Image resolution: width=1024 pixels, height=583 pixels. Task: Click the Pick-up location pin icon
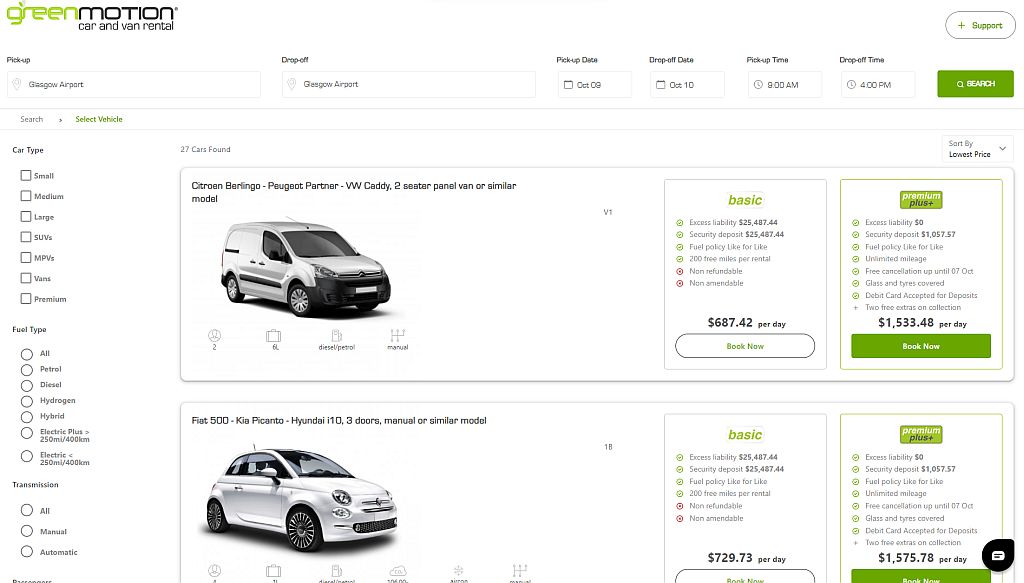pos(15,84)
